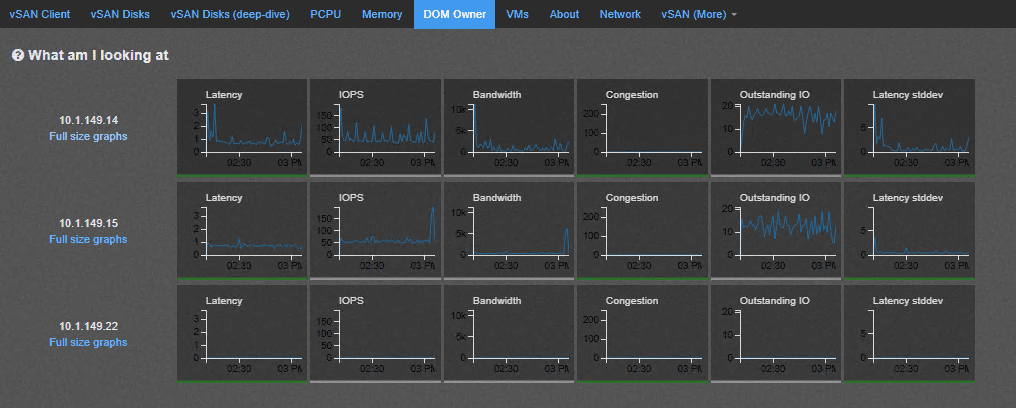This screenshot has height=408, width=1016.
Task: Open Full size graphs for 10.1.149.22
Action: click(x=88, y=342)
